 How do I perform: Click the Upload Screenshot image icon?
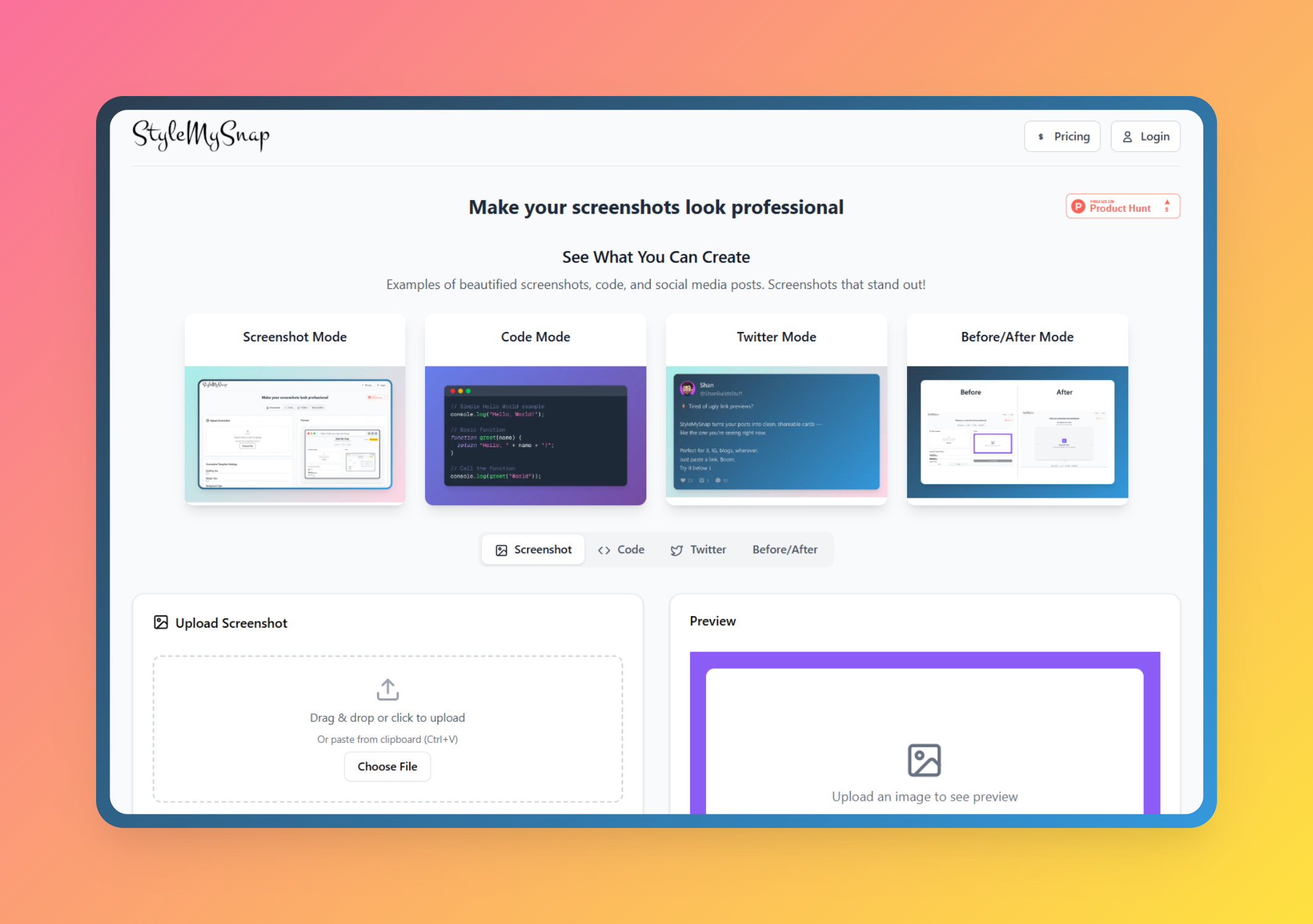161,622
